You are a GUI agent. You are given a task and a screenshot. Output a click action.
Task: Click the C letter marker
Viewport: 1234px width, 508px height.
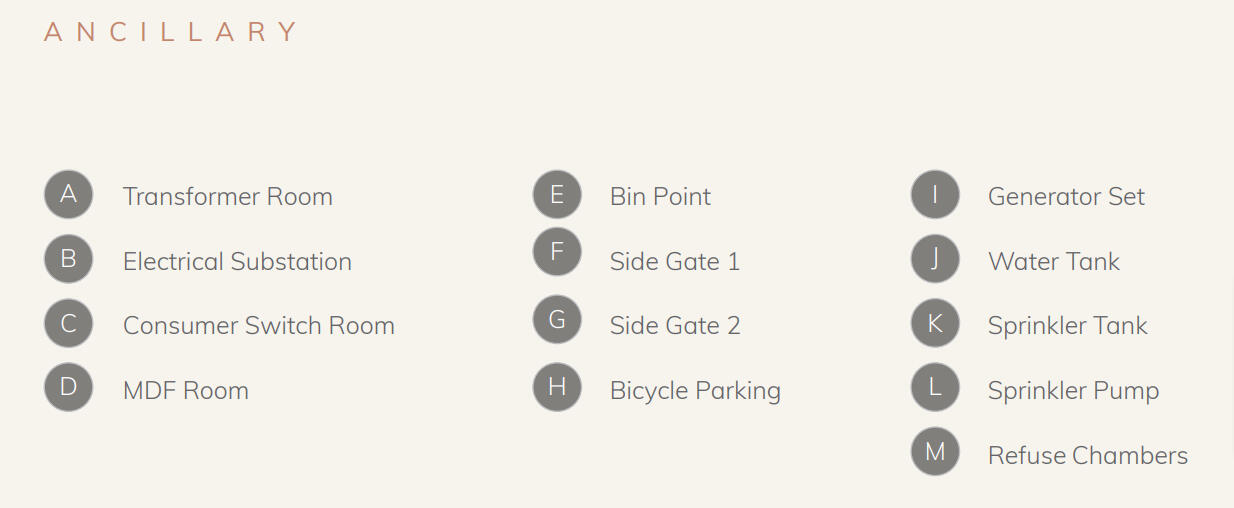point(68,324)
